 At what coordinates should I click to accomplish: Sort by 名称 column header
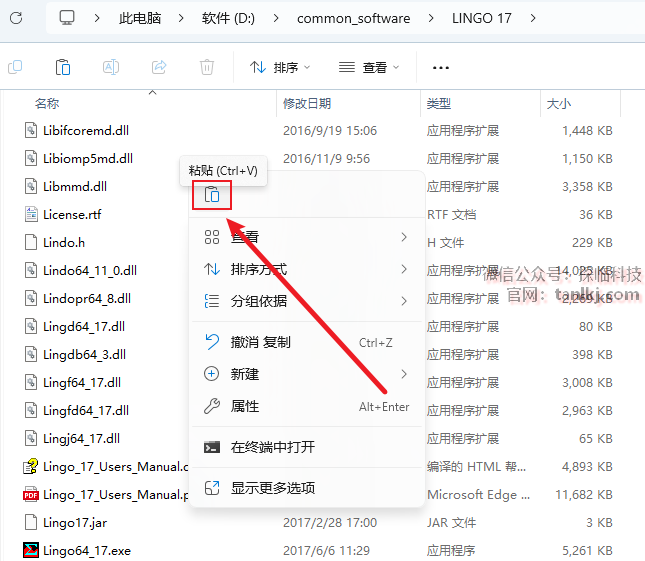[x=47, y=103]
